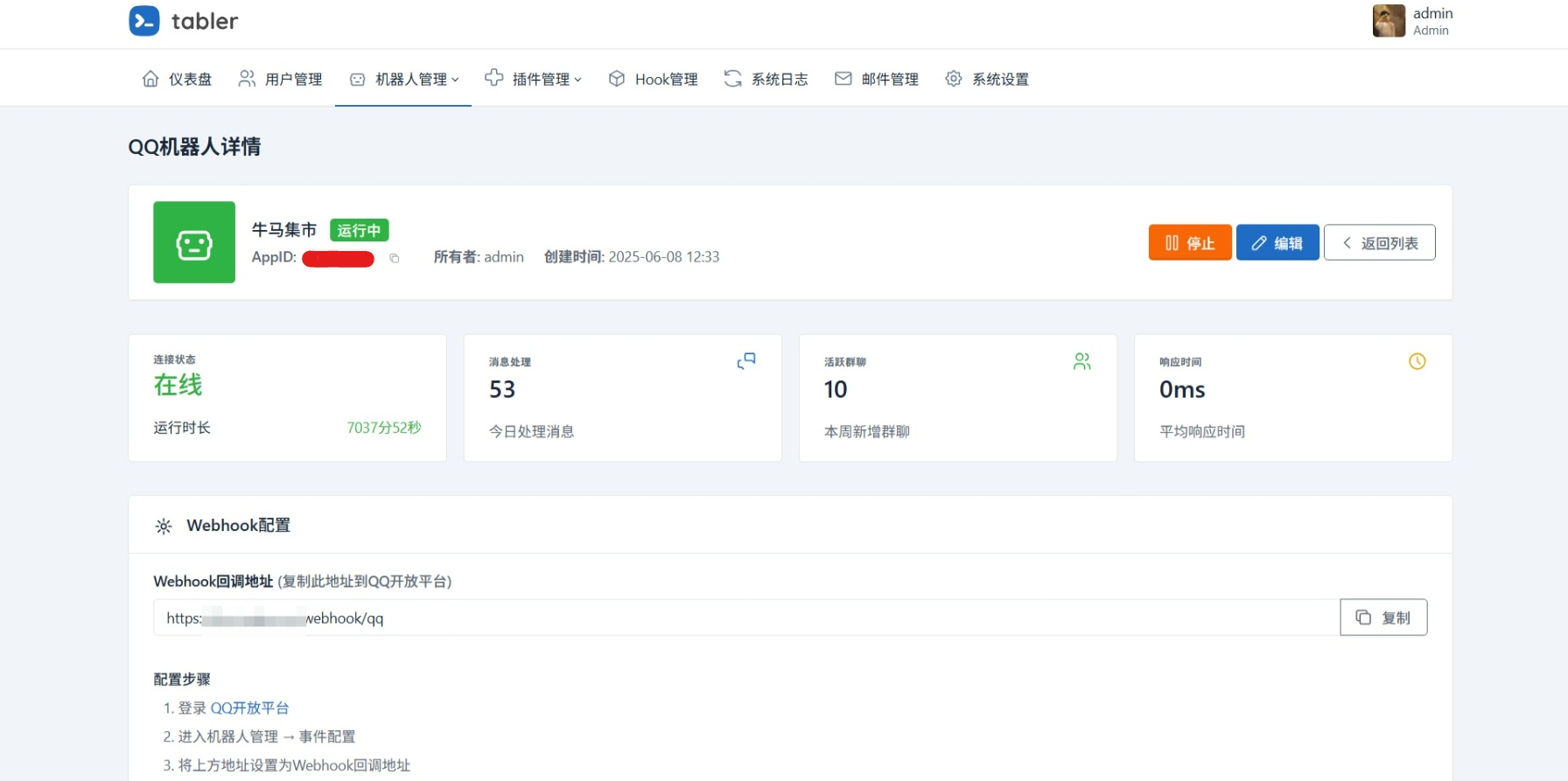The height and width of the screenshot is (781, 1568).
Task: Click the 运行中 status badge
Action: [x=359, y=230]
